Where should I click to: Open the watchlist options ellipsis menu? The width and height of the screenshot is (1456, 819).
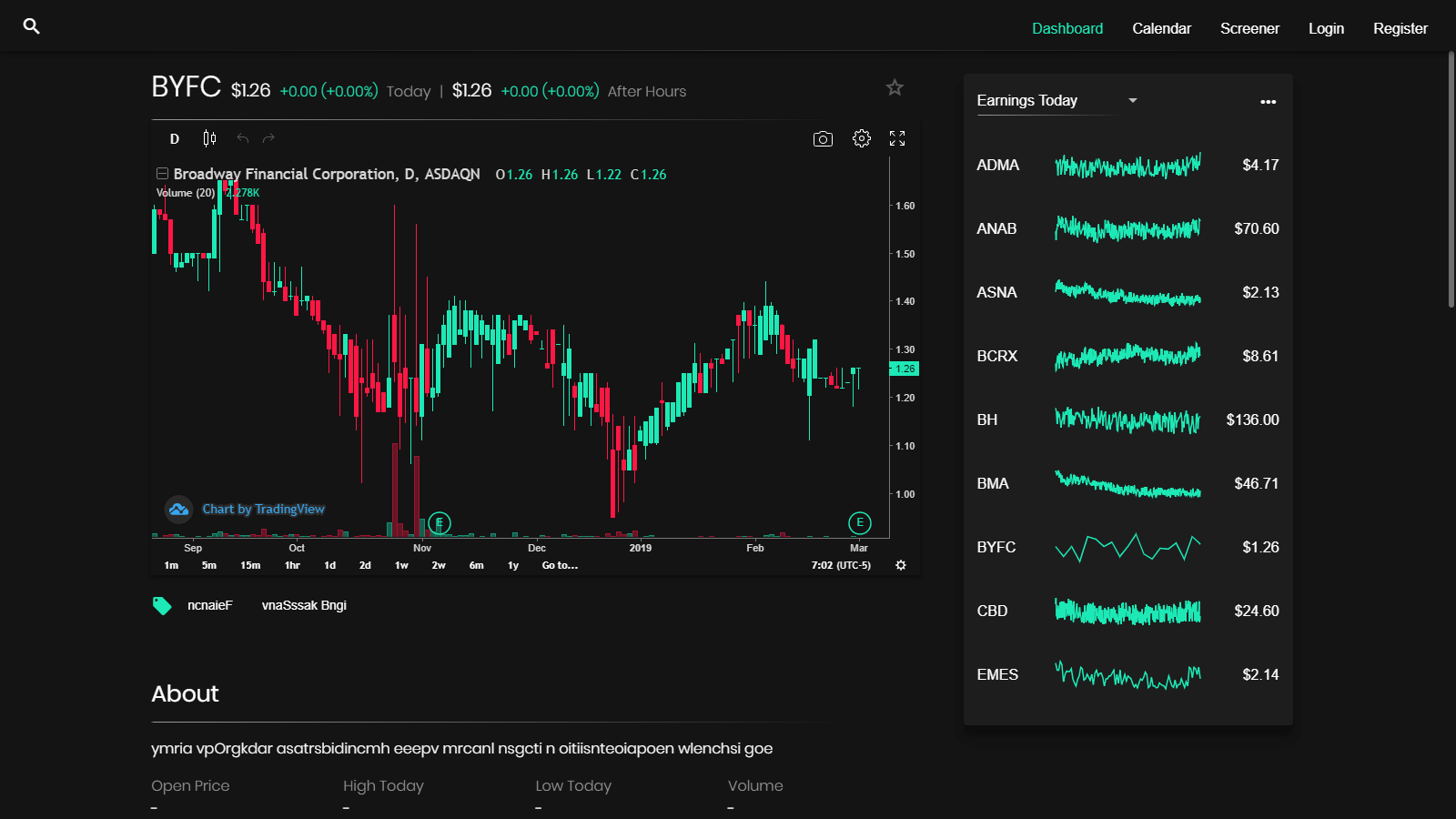pos(1268,102)
